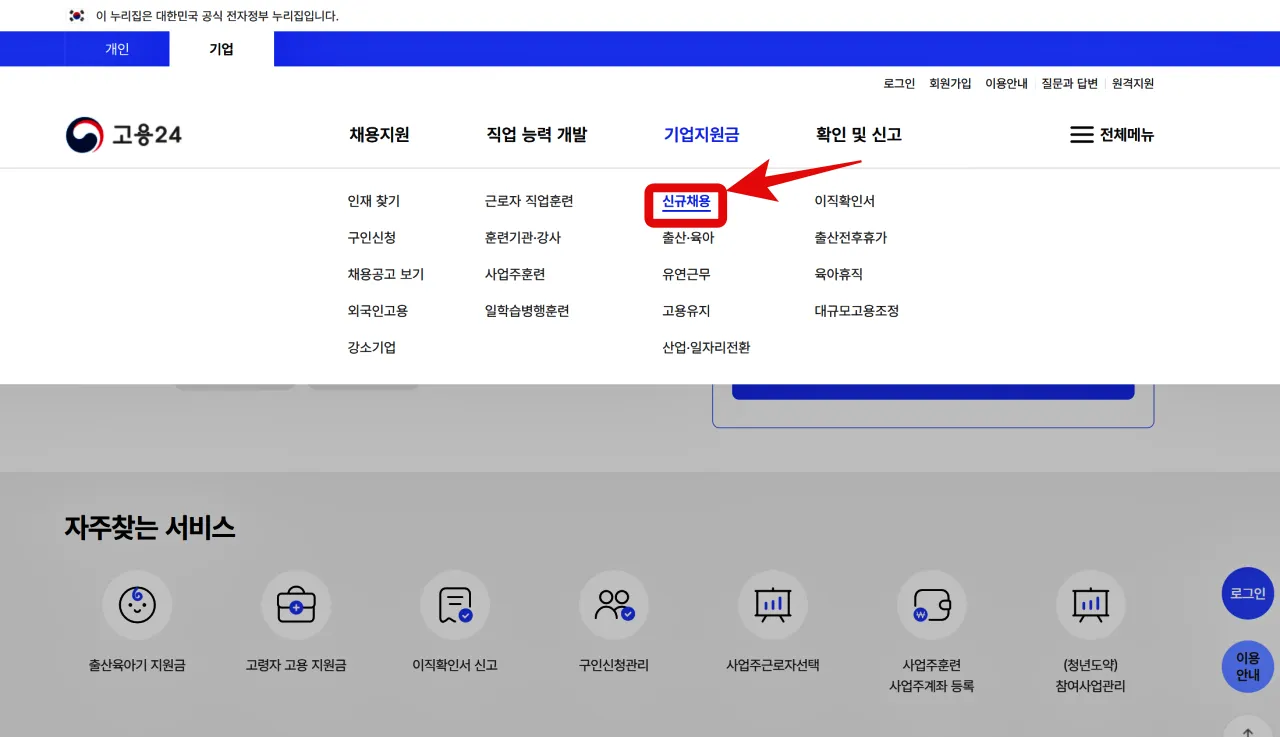
Task: Open the 채용지원 menu
Action: click(x=380, y=134)
